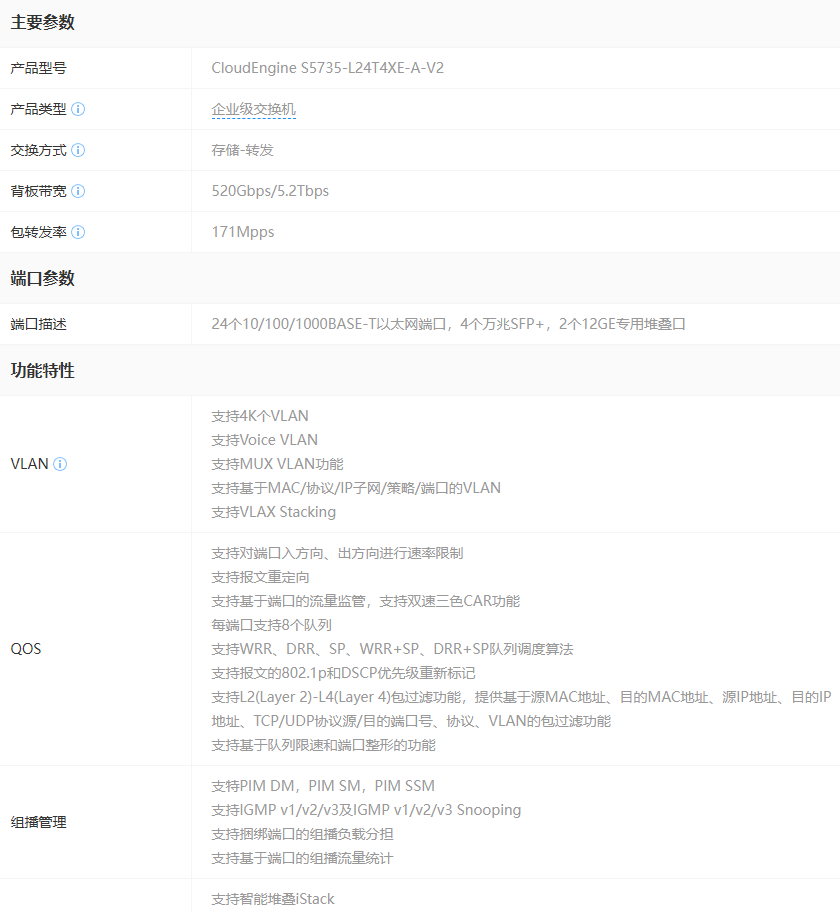840x912 pixels.
Task: Click the port description starting with 24个10/100/1000BASE-T
Action: [449, 324]
